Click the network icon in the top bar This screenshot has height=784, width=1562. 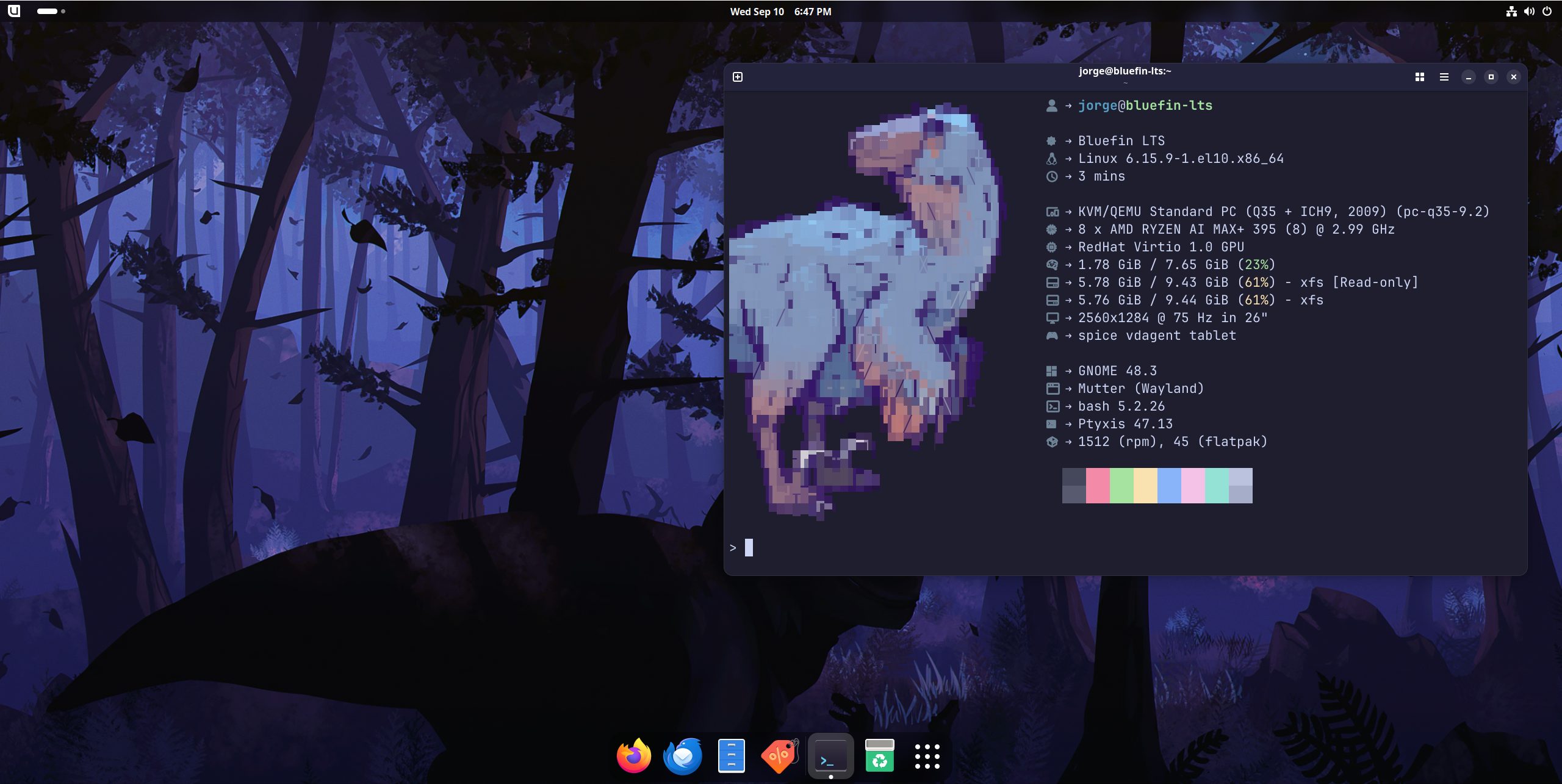point(1511,12)
